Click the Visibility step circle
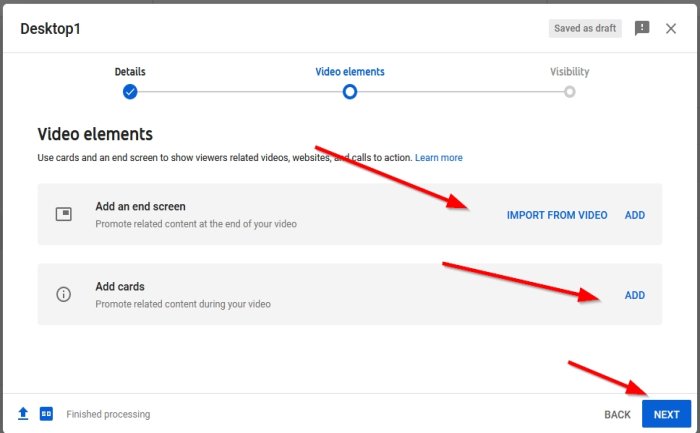 tap(570, 92)
